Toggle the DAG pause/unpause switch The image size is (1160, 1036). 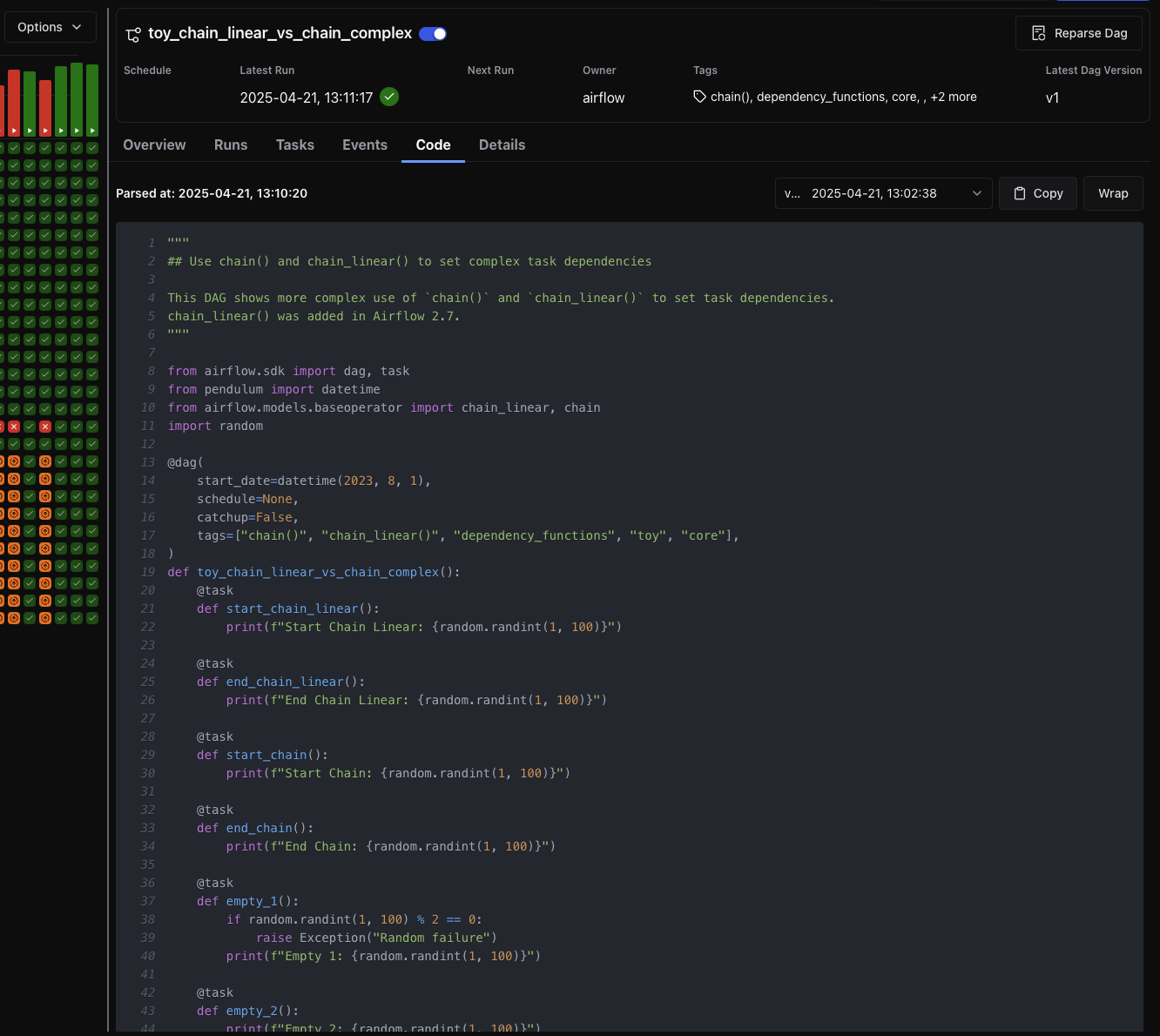point(432,33)
